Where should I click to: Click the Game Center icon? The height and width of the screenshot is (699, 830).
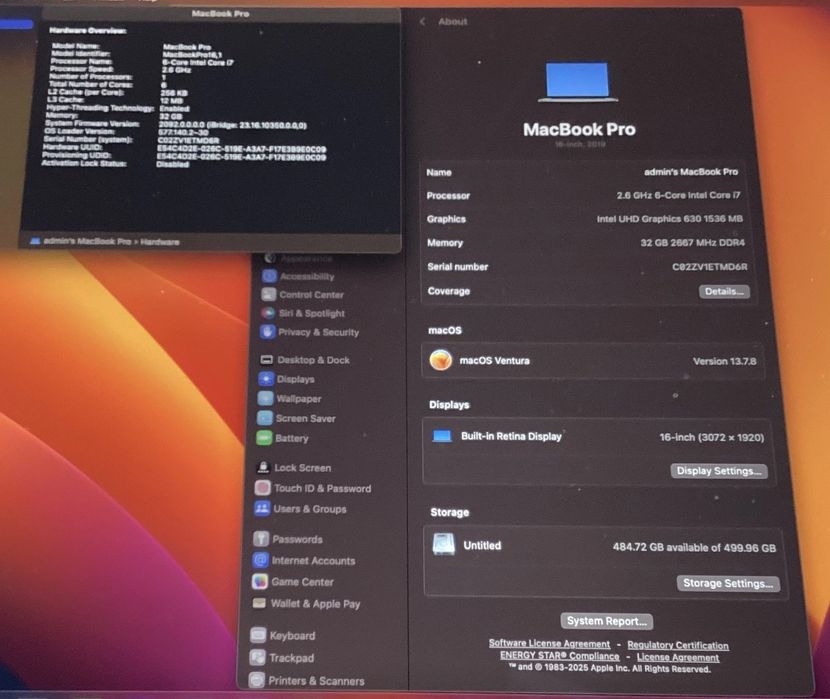pos(260,582)
